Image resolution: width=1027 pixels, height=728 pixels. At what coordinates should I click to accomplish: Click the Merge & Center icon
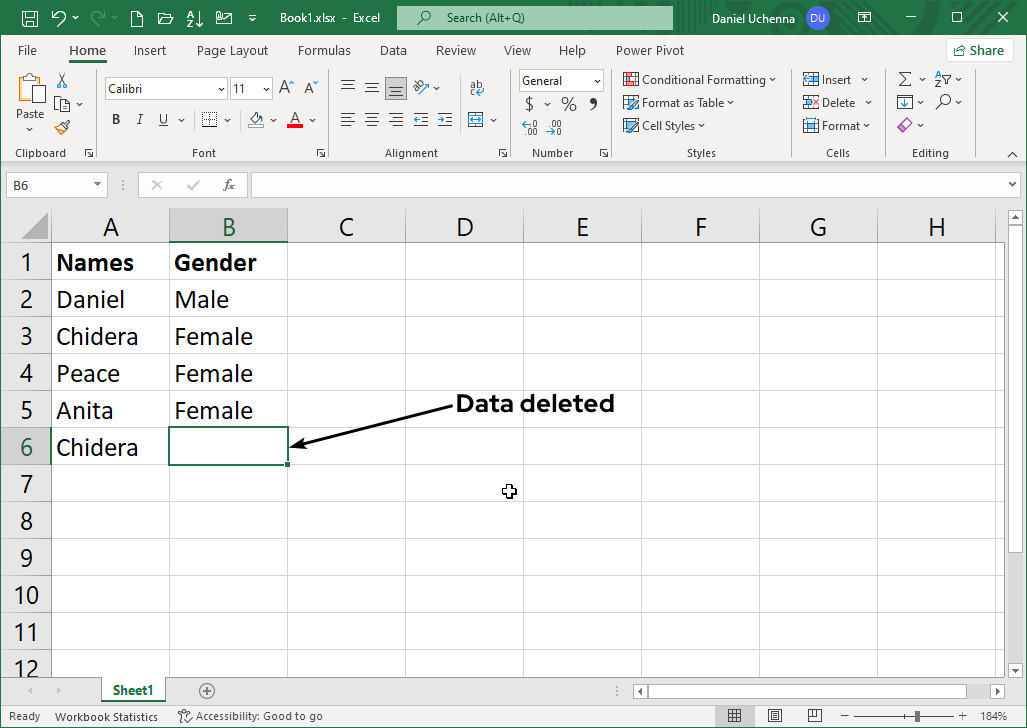coord(476,120)
